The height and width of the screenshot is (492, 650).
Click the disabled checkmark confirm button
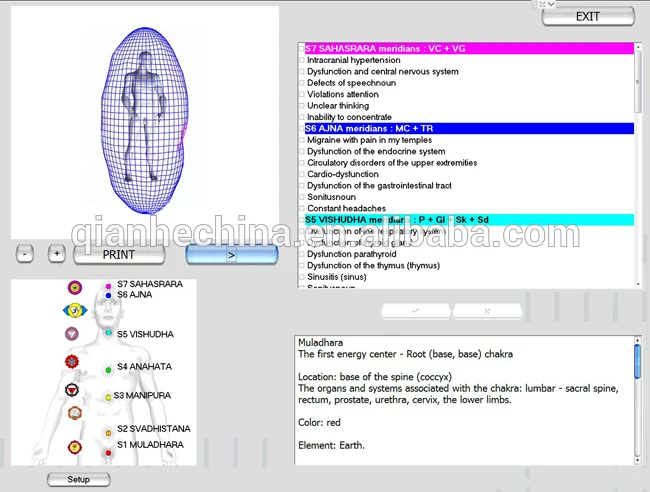coord(416,311)
